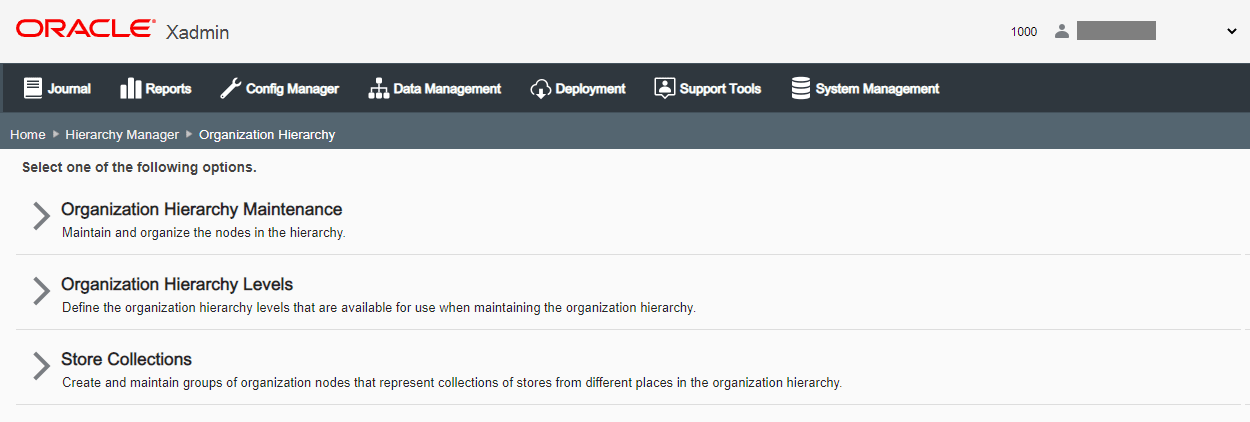Navigate to Hierarchy Manager breadcrumb
Image resolution: width=1250 pixels, height=422 pixels.
coord(122,134)
